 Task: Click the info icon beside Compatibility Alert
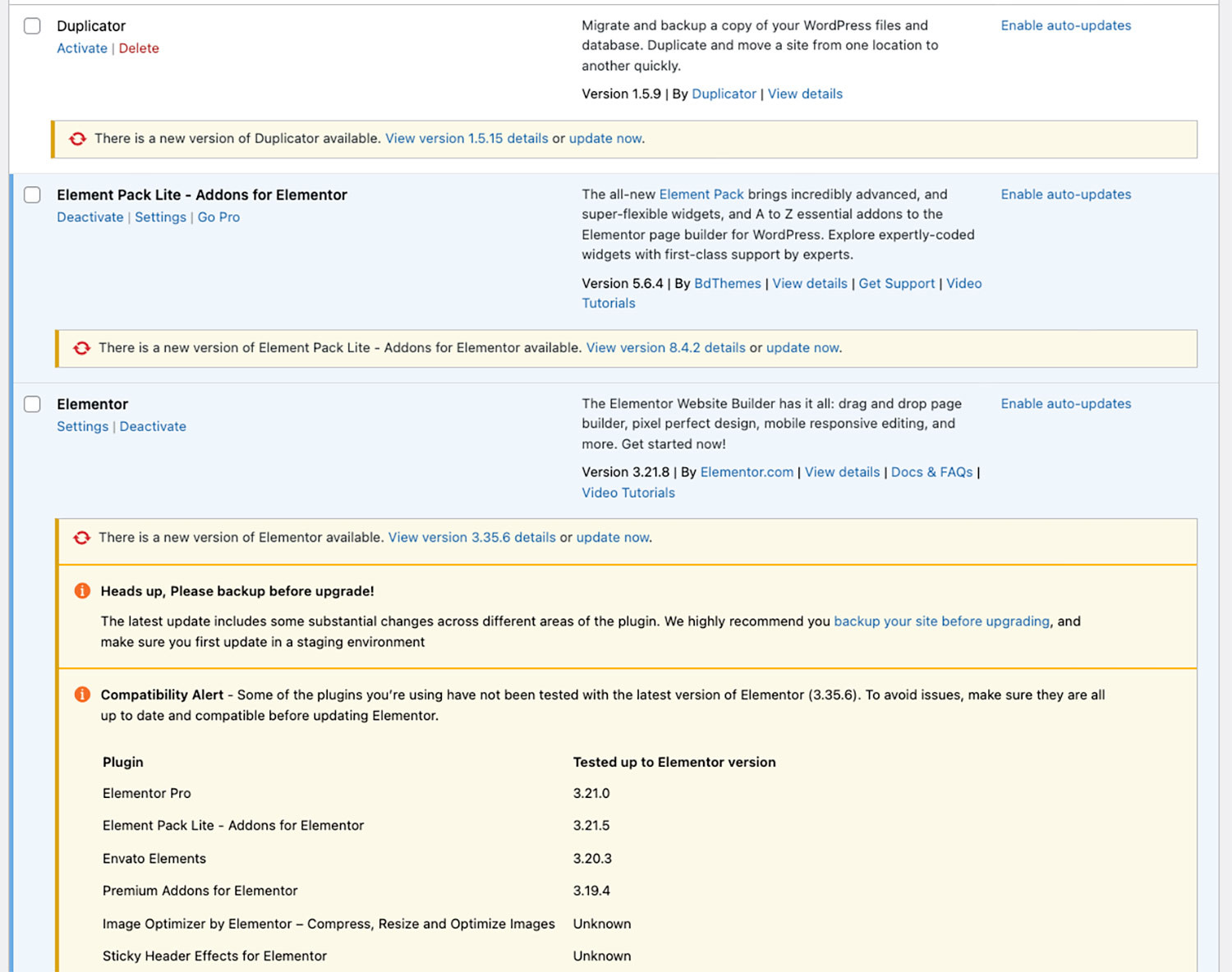[82, 695]
